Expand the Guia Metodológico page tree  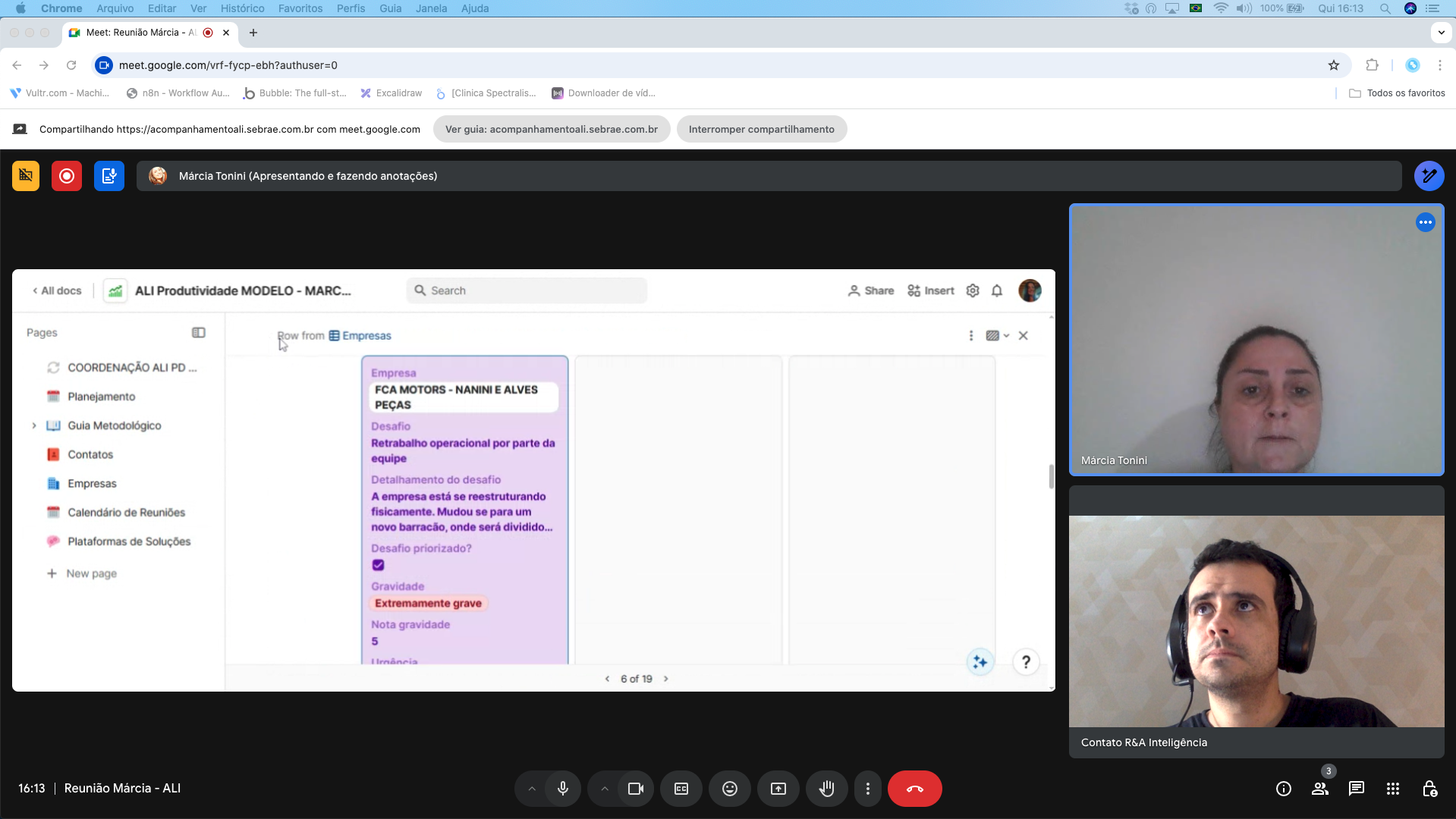(x=34, y=425)
